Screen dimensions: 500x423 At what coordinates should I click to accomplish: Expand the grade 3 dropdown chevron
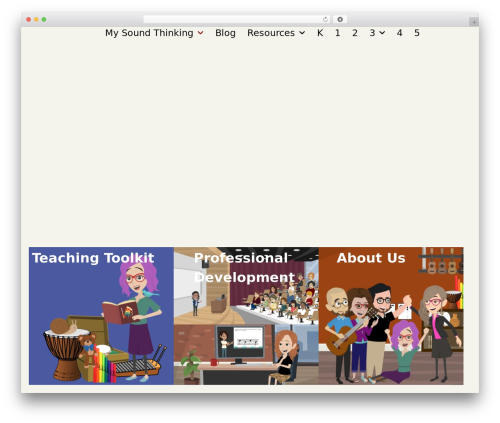click(382, 33)
